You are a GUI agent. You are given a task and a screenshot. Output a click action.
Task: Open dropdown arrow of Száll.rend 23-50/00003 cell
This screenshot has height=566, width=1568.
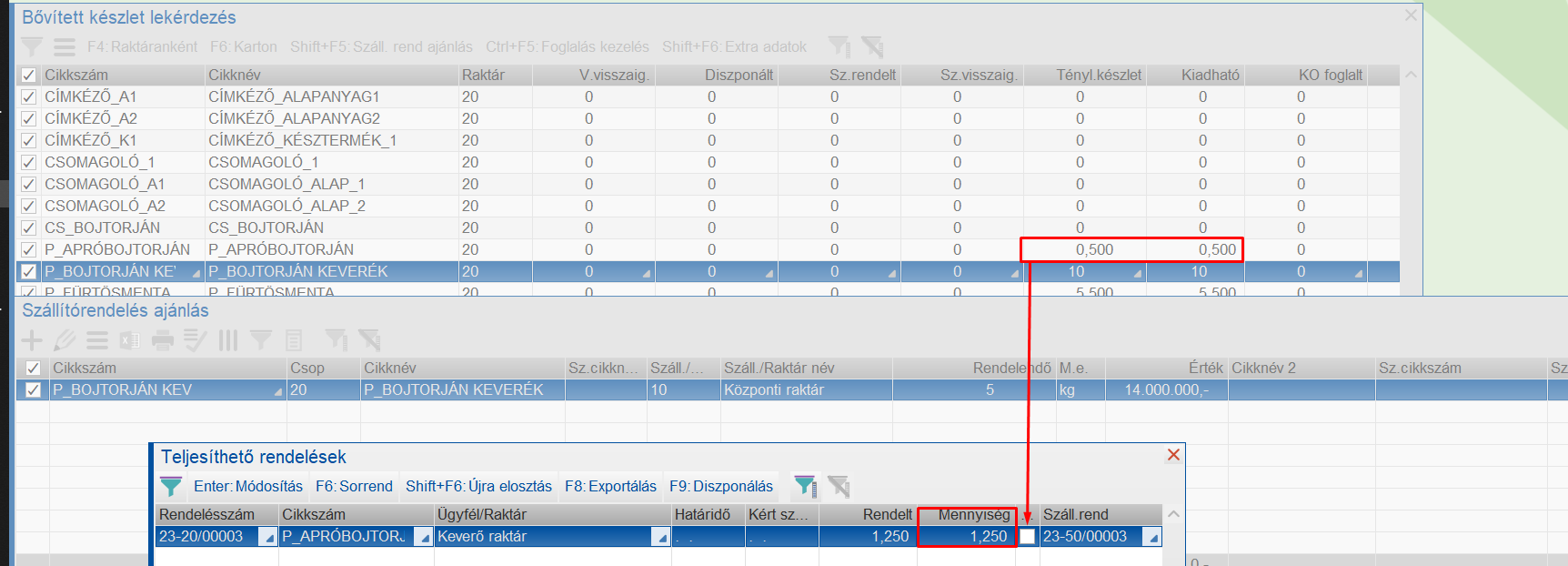pos(1153,538)
